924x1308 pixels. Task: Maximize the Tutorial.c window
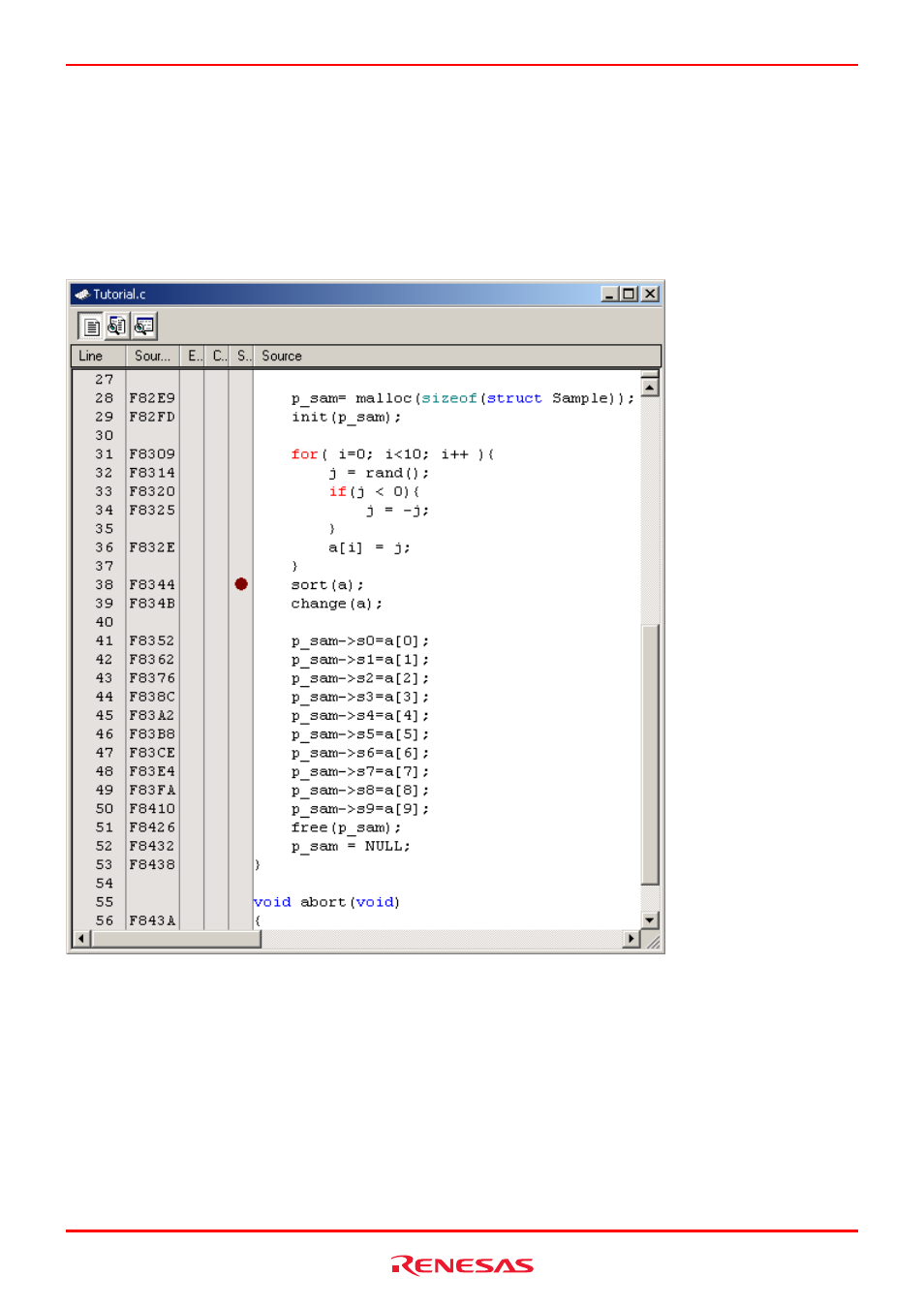pos(629,294)
